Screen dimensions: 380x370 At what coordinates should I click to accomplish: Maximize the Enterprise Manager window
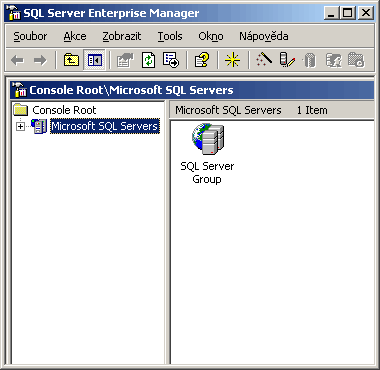(347, 13)
